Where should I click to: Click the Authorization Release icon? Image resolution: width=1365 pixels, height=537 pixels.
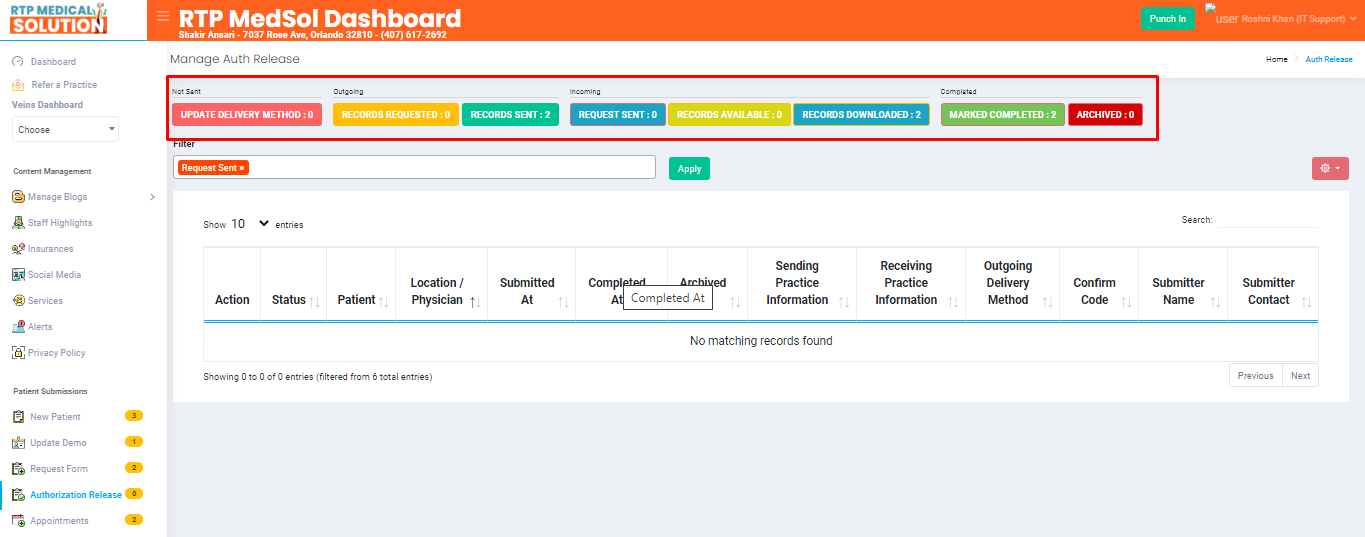18,495
